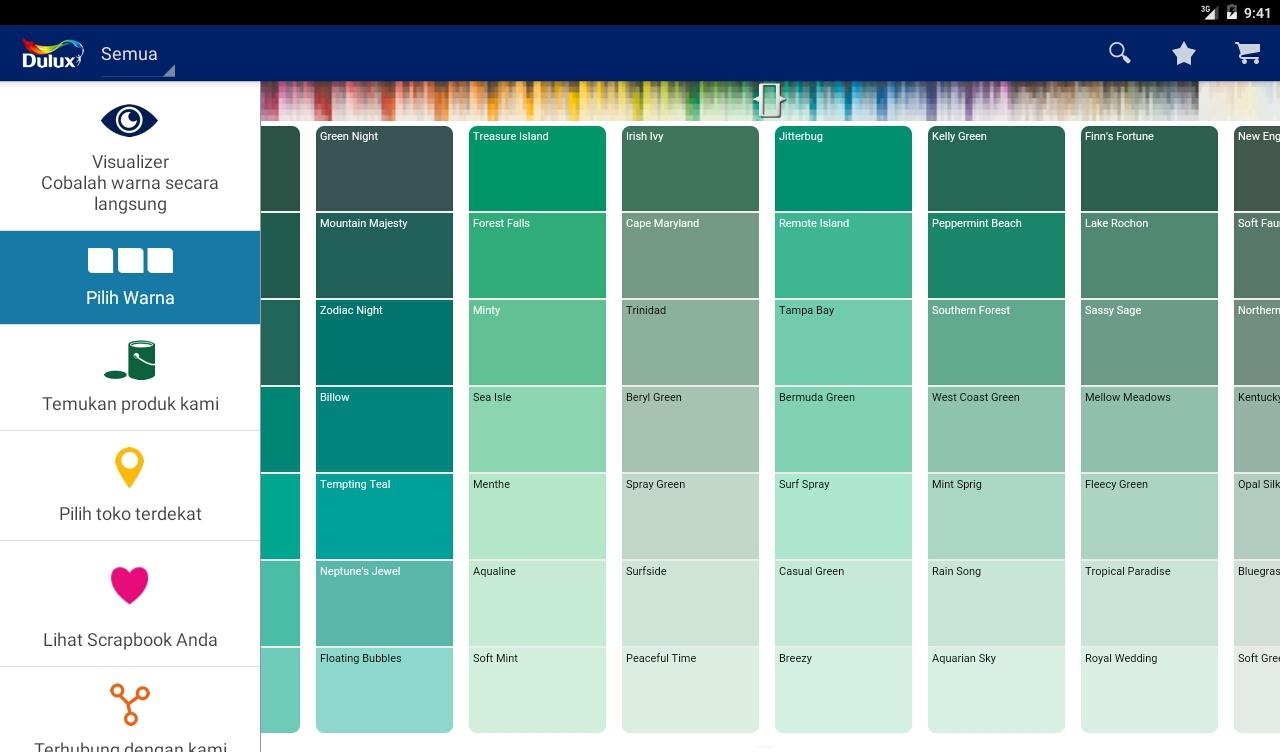The width and height of the screenshot is (1280, 752).
Task: Grab the color spectrum slider handle
Action: (x=770, y=100)
